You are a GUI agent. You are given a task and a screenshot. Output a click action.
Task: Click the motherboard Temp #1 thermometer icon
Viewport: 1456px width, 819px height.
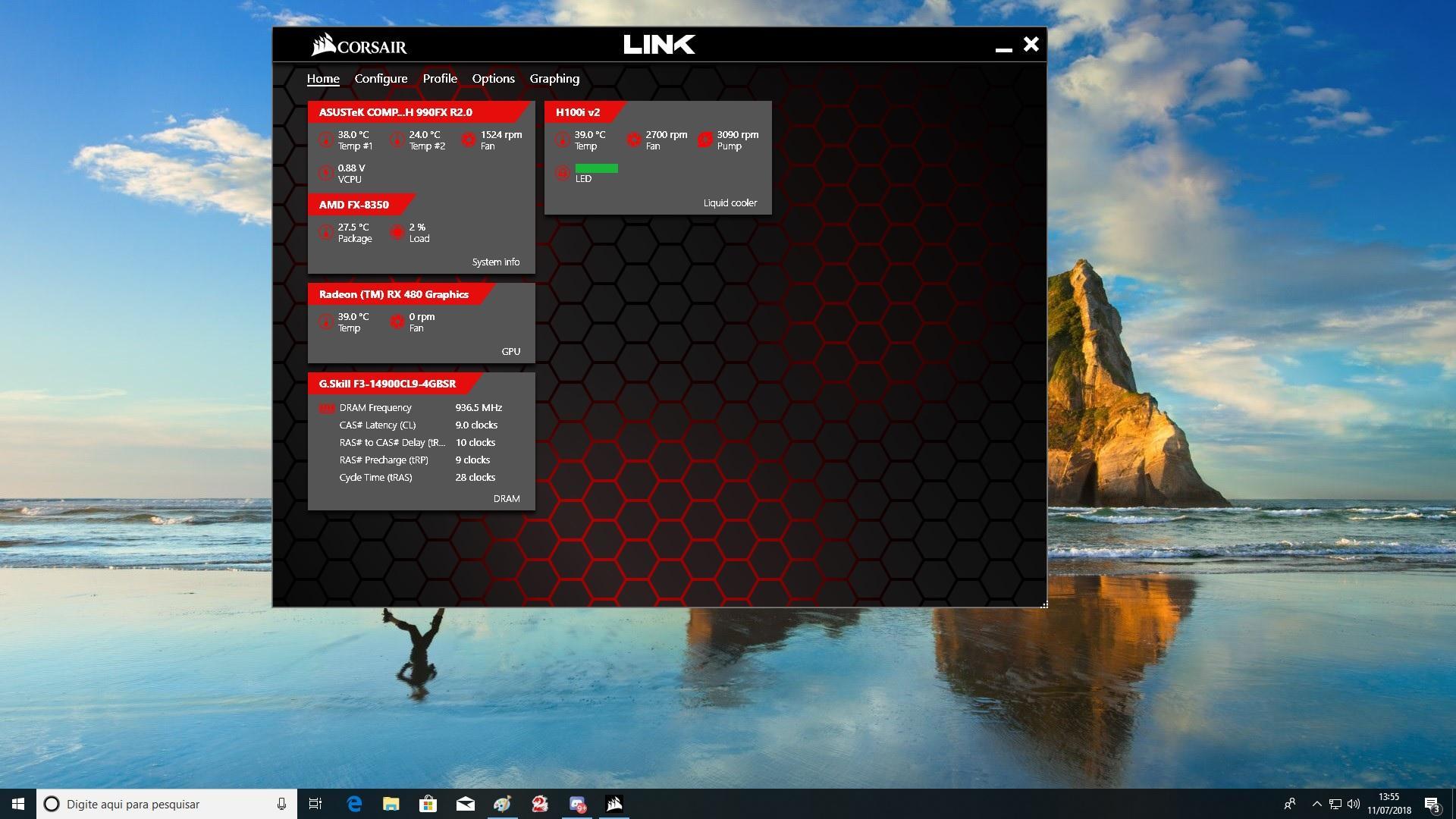pyautogui.click(x=326, y=140)
